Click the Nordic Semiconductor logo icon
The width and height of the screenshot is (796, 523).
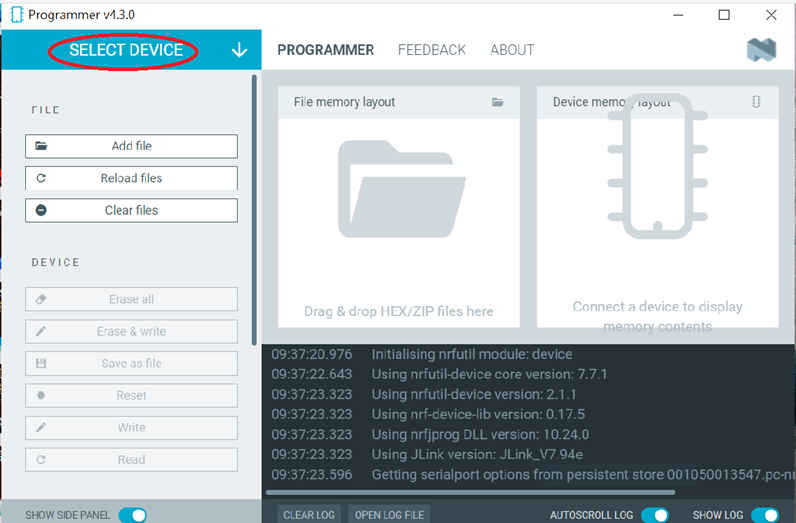pos(761,50)
